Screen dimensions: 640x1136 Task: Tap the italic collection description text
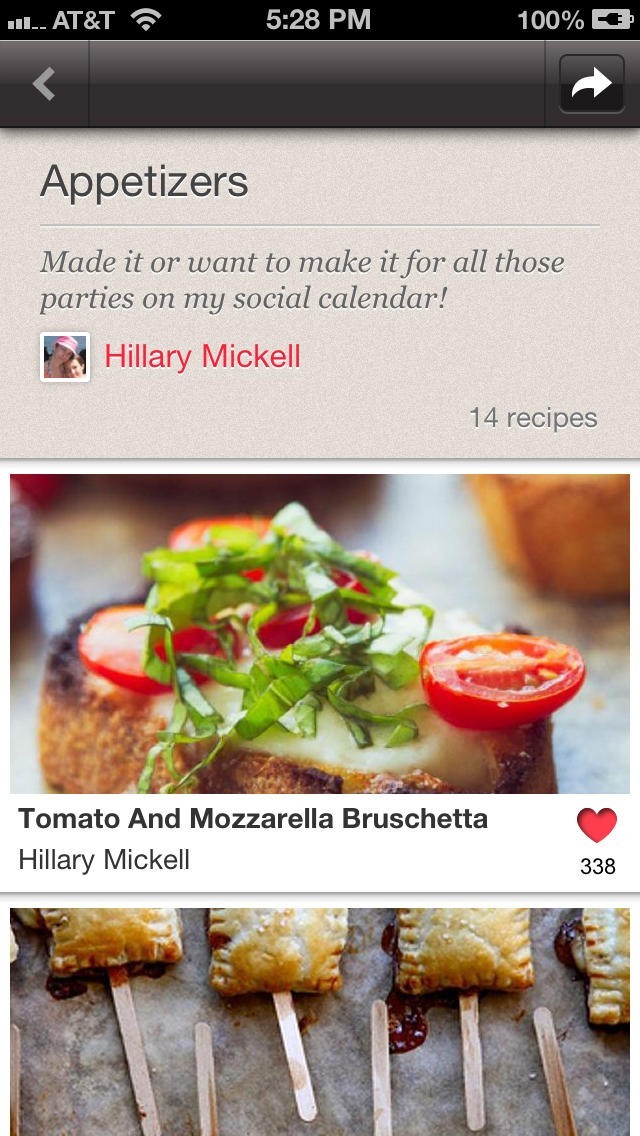302,280
